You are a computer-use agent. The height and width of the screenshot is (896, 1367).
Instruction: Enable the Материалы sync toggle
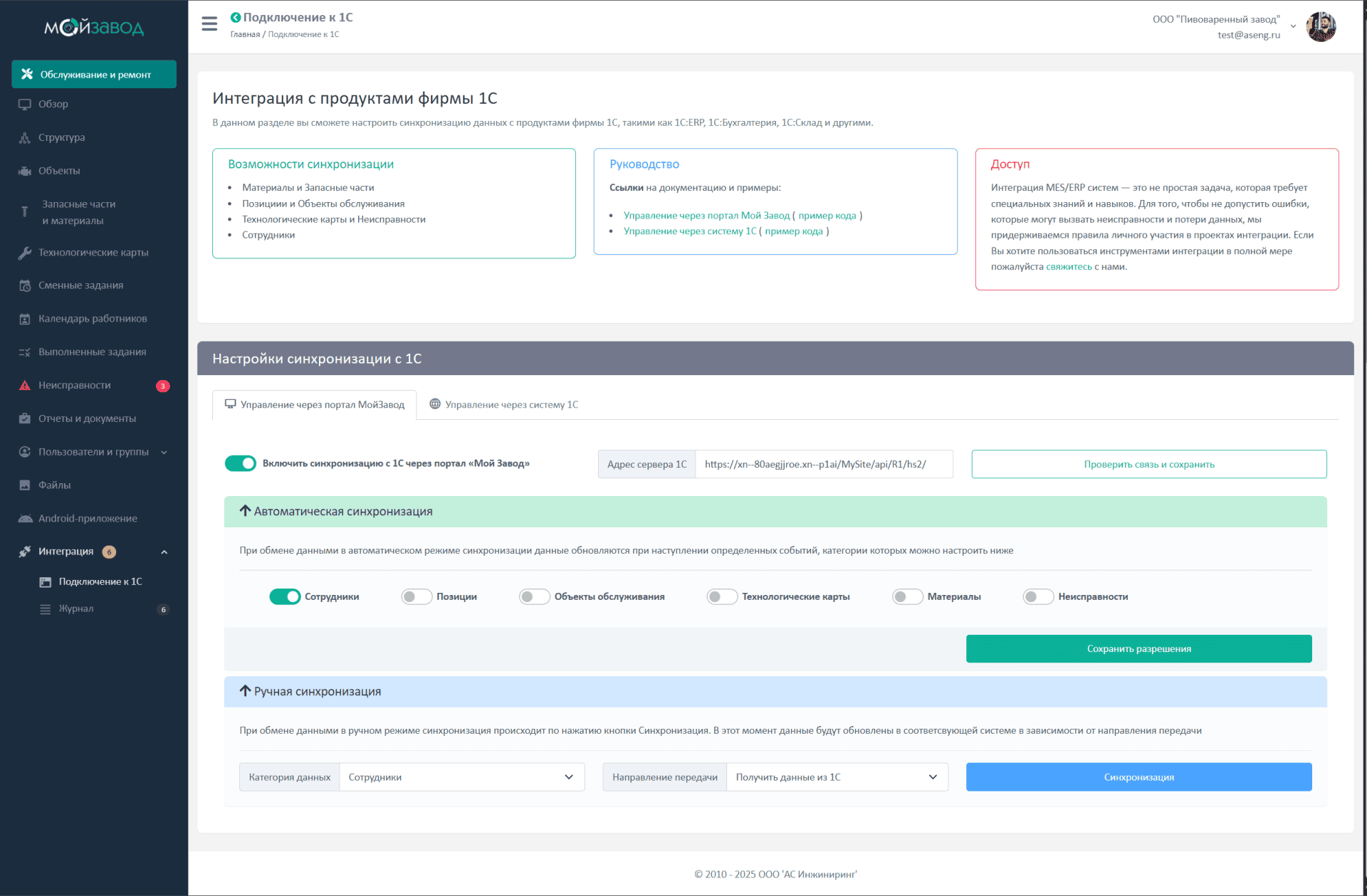pyautogui.click(x=907, y=597)
